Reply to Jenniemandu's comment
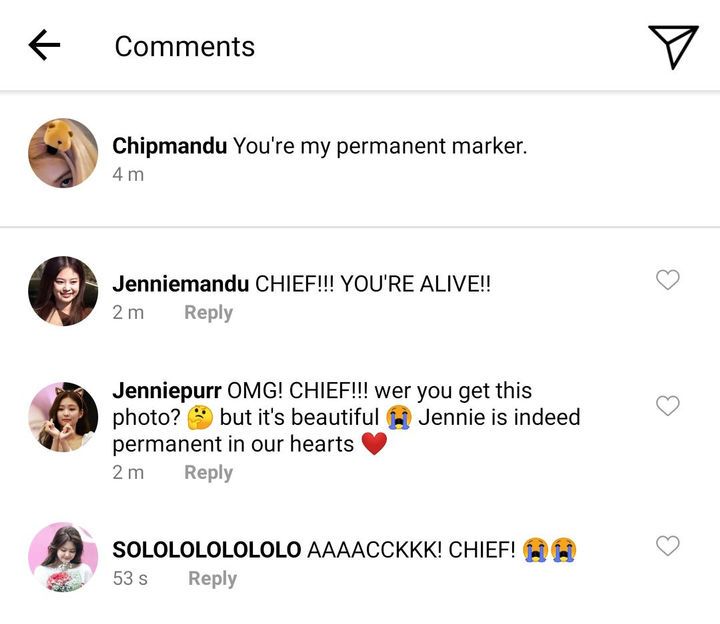 (208, 312)
